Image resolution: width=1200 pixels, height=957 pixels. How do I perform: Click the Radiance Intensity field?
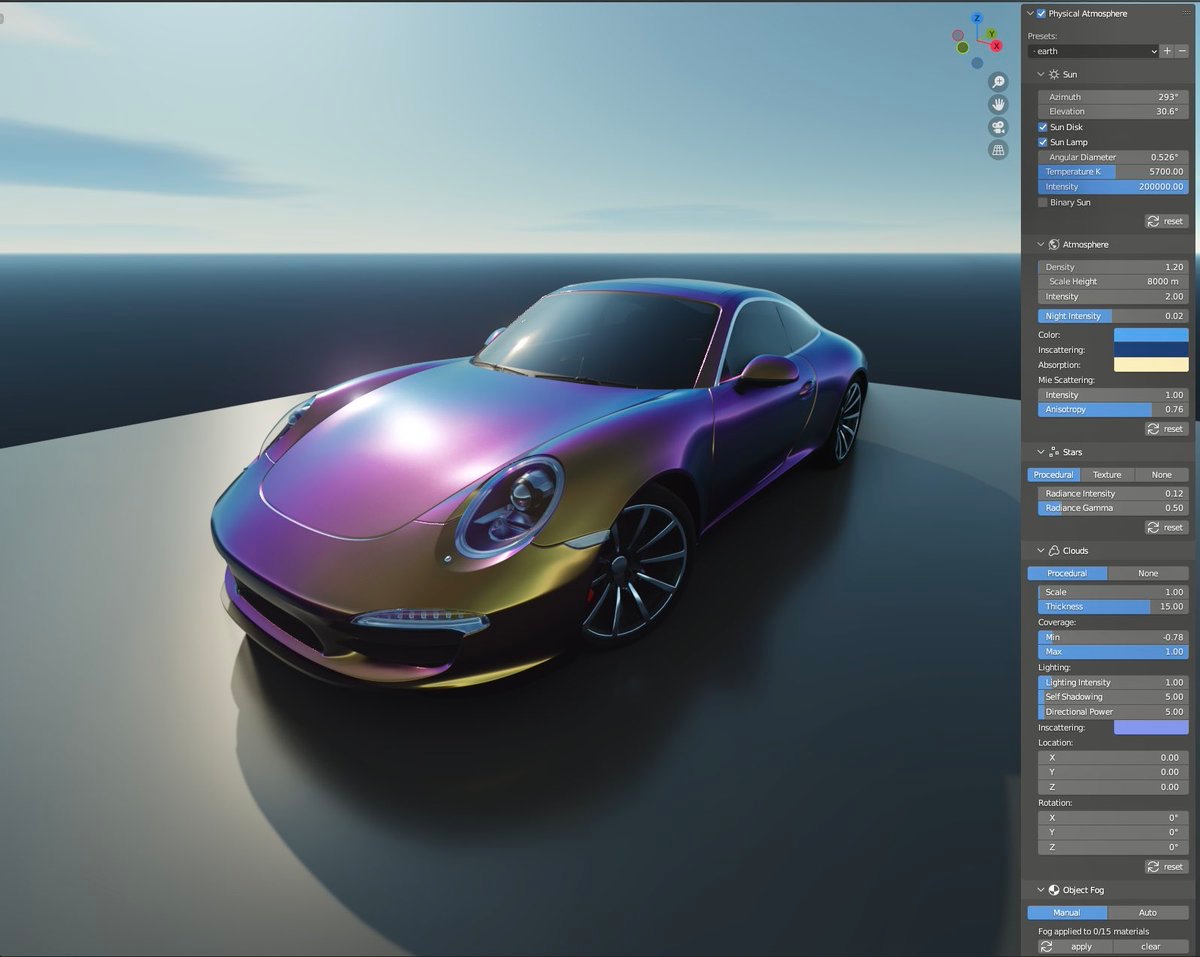coord(1113,494)
